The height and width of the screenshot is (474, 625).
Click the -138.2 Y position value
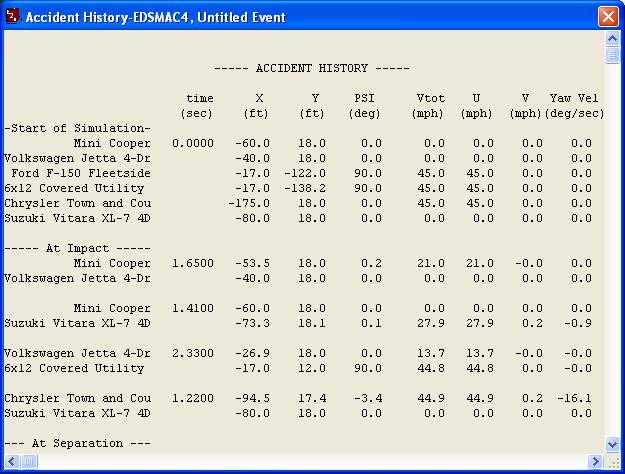click(306, 188)
